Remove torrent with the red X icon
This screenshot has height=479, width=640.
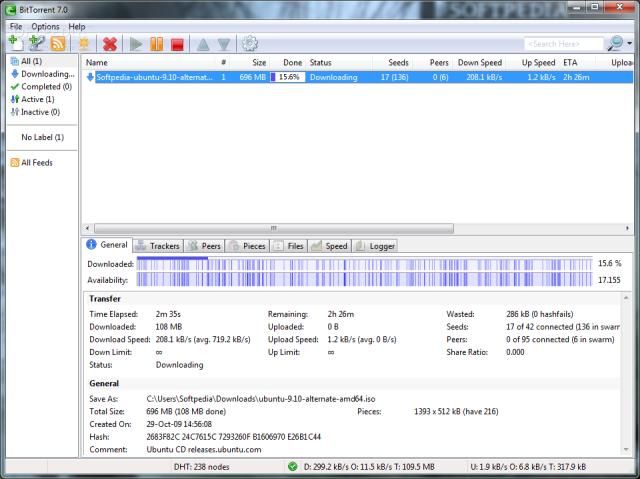click(110, 43)
